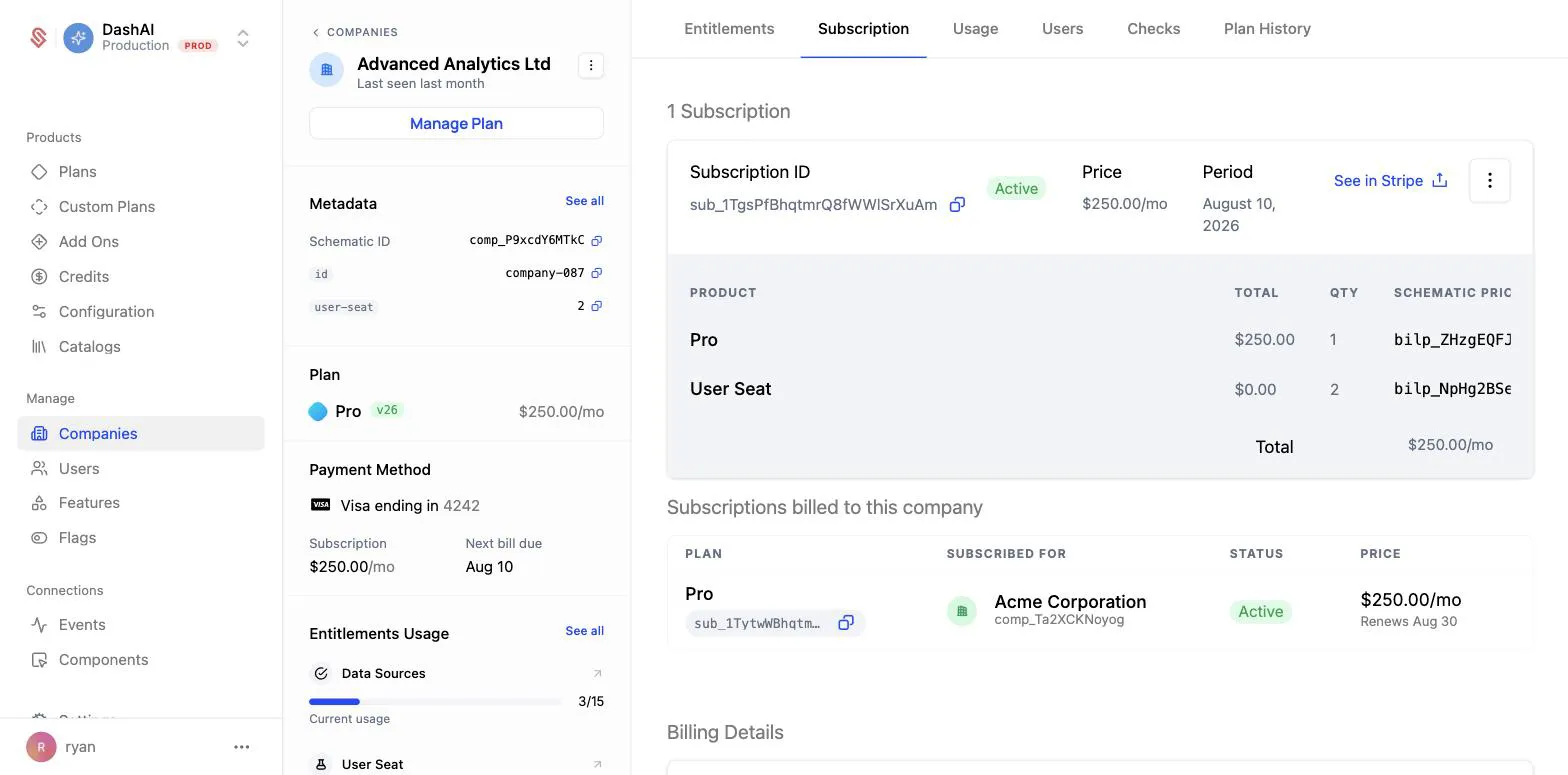Click the PROD environment badge
1568x775 pixels.
tap(198, 46)
